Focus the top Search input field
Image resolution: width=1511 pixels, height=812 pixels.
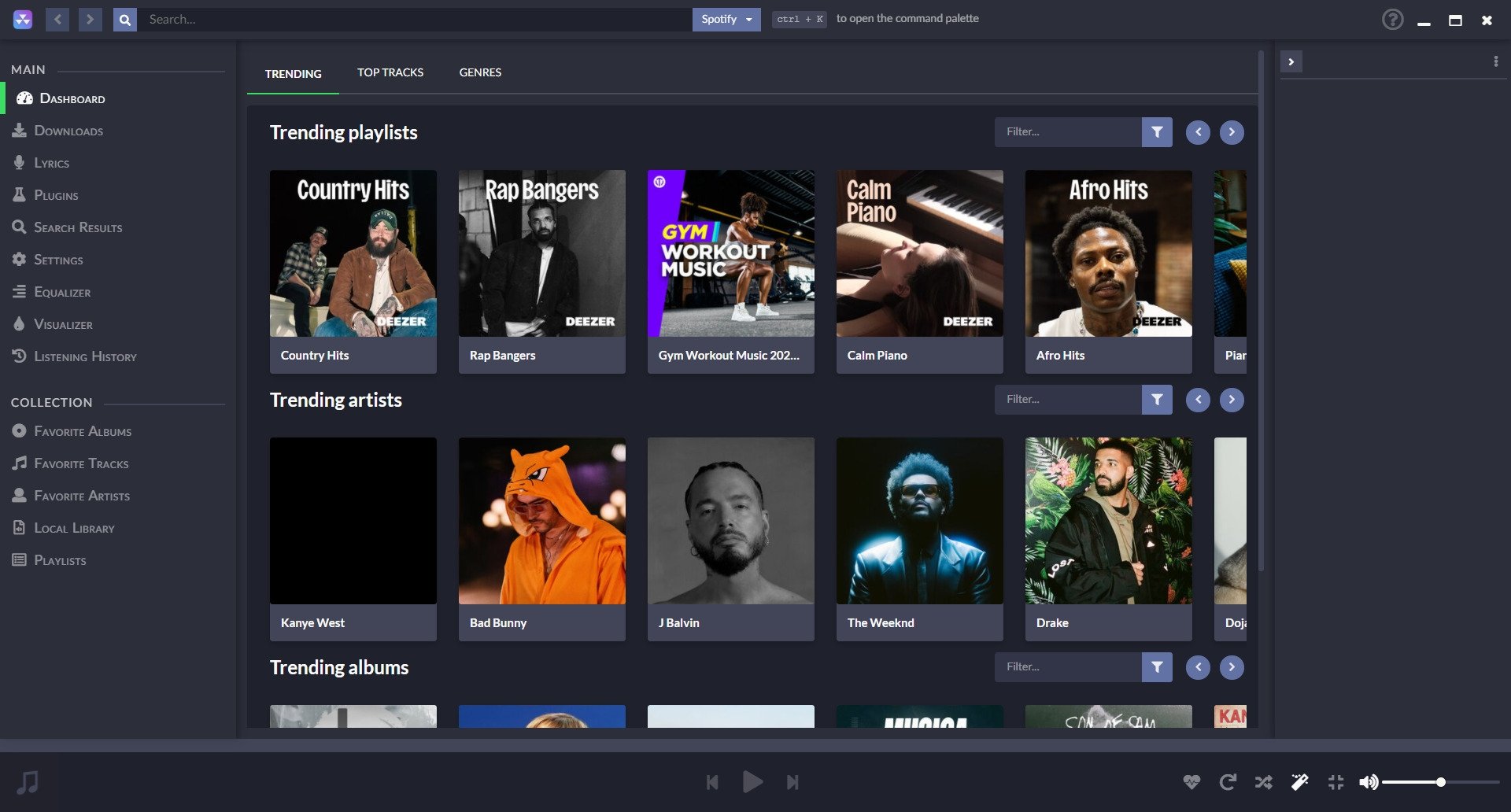[x=415, y=20]
